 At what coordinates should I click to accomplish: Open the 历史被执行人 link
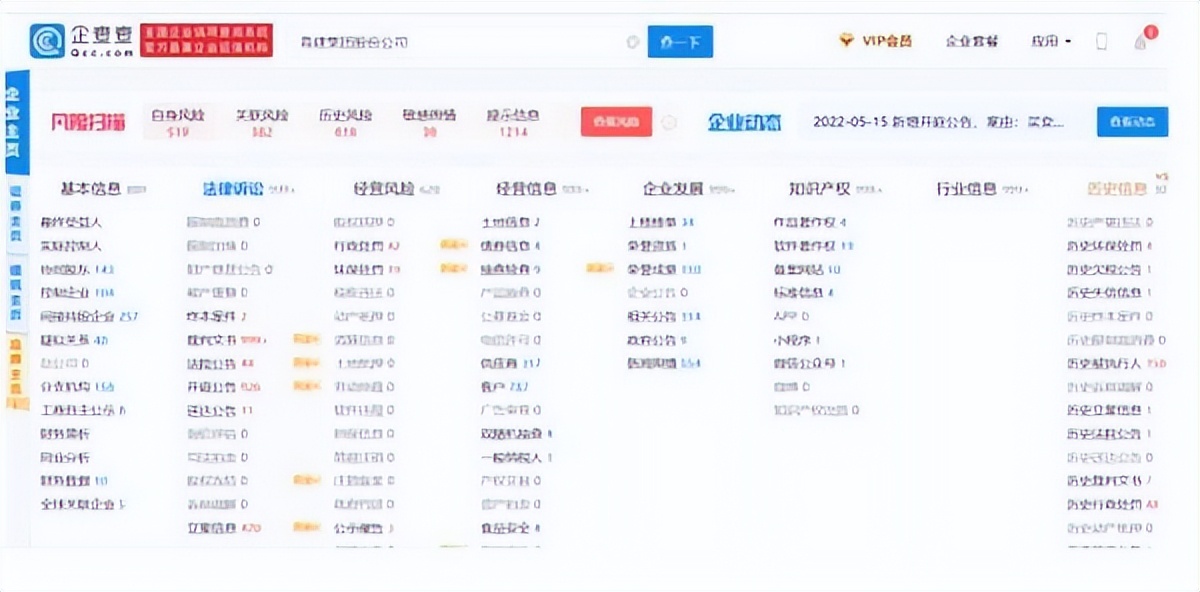[x=1103, y=363]
